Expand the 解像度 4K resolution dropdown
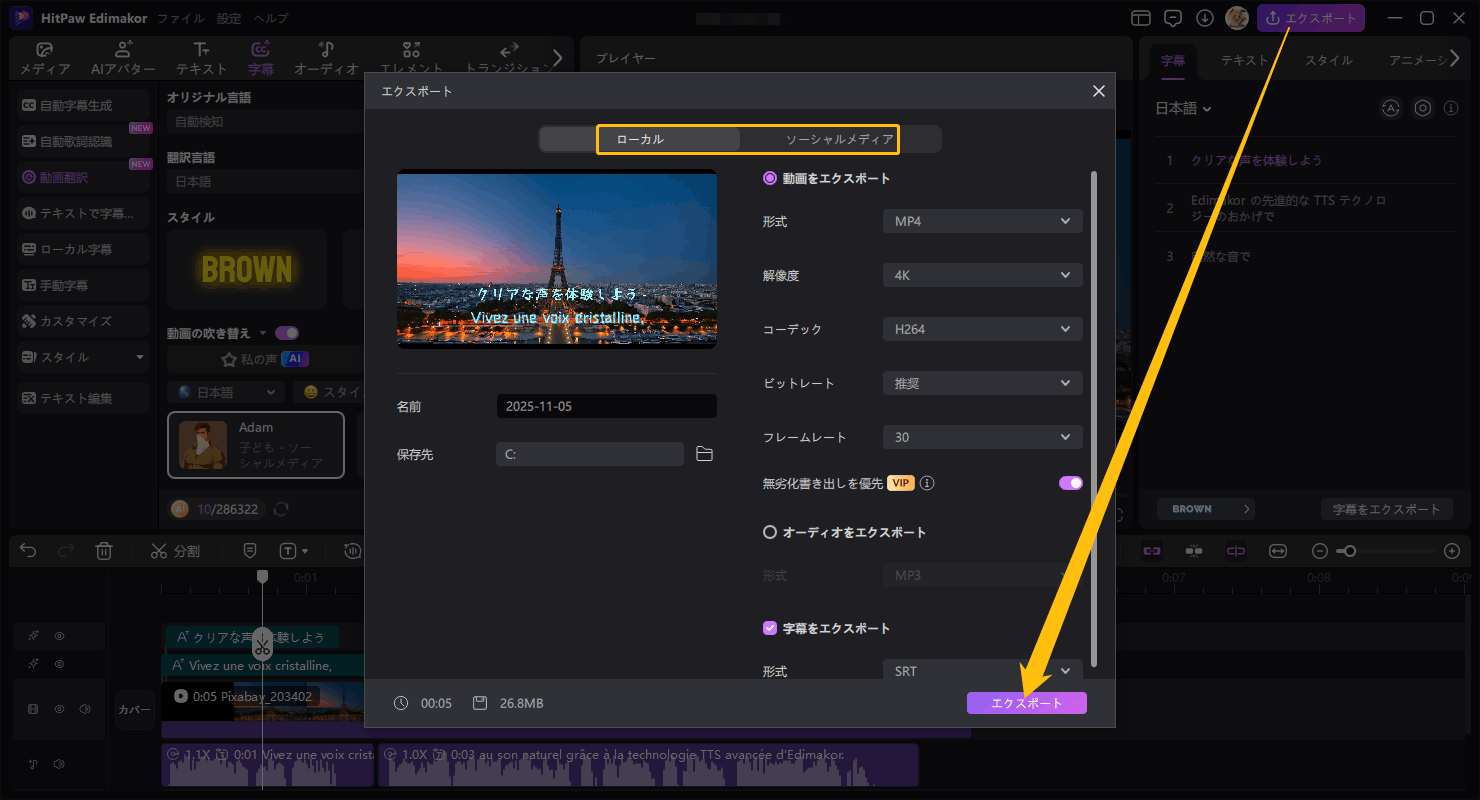1480x800 pixels. pos(982,275)
